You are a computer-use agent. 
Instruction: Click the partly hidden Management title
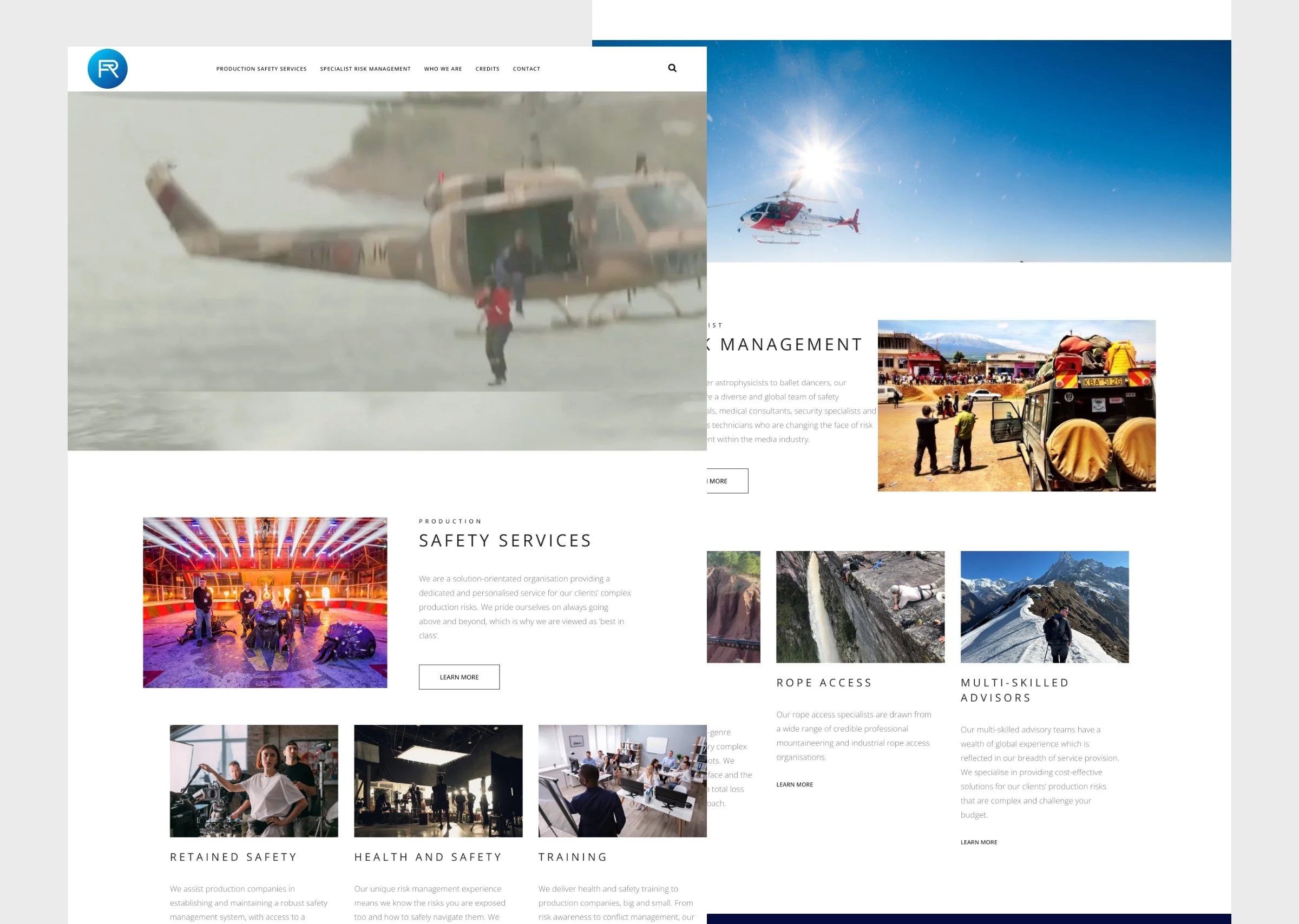point(785,344)
